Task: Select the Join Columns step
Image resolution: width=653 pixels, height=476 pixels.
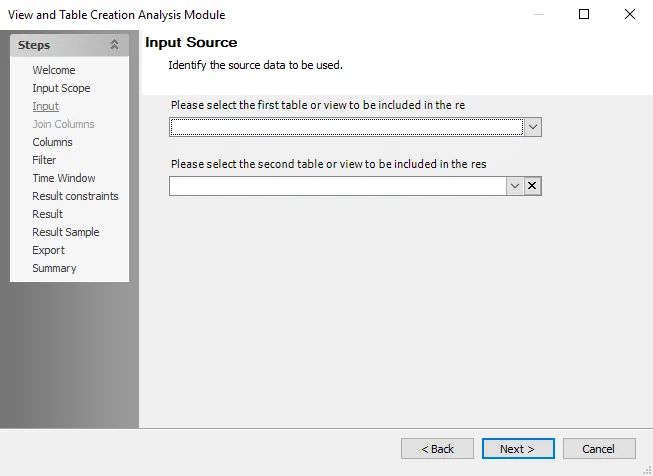Action: coord(63,124)
